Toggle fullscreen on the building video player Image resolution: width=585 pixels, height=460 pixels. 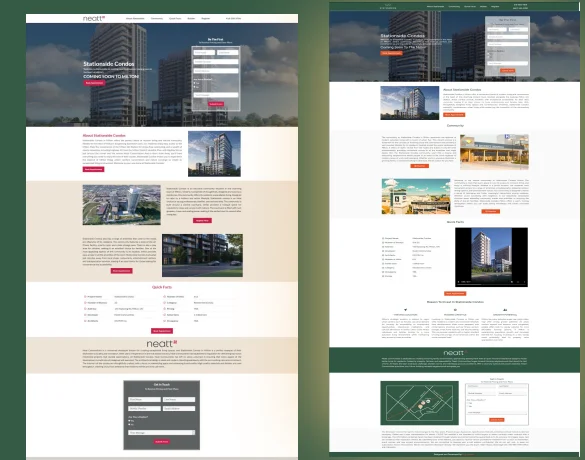pos(518,282)
